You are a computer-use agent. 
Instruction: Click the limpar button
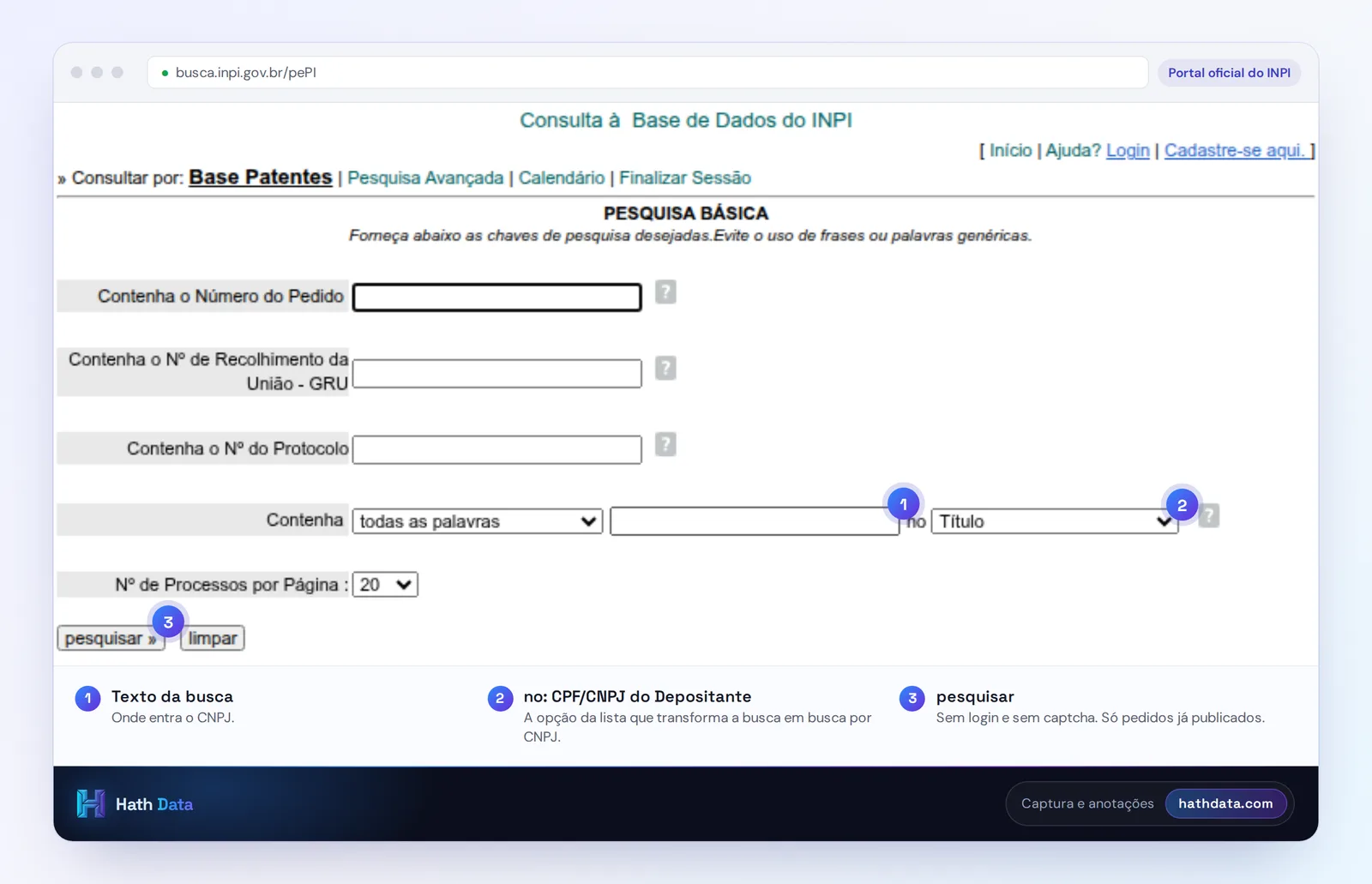(213, 638)
